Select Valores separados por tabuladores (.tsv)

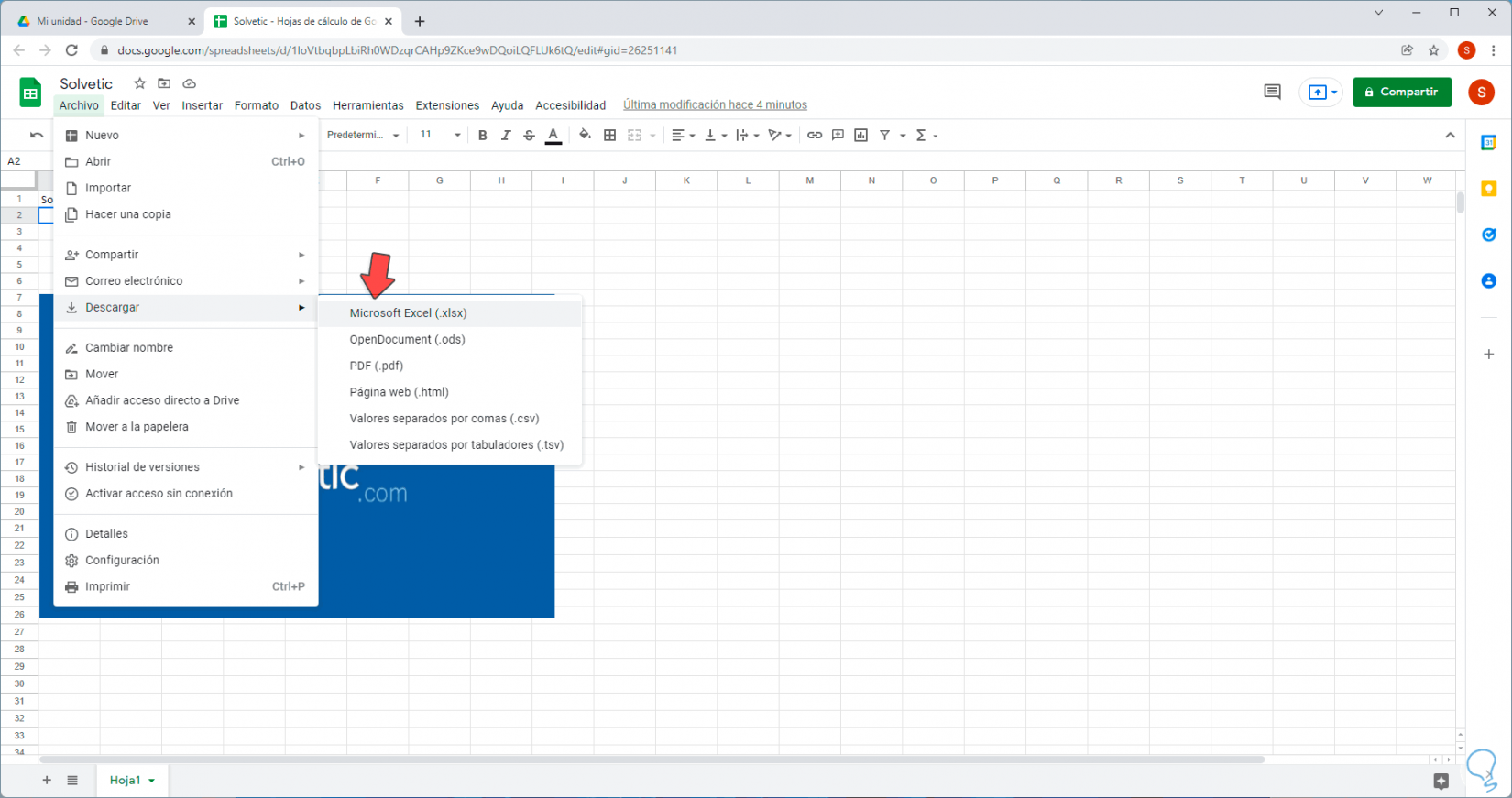click(450, 445)
